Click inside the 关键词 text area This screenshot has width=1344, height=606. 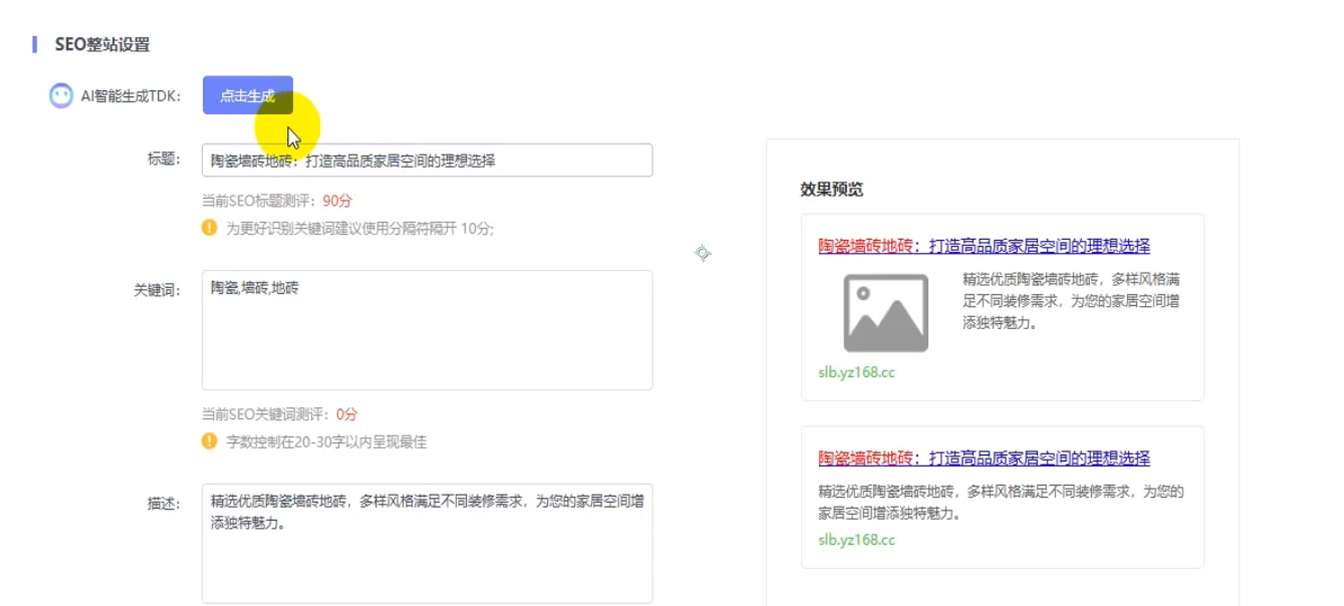(x=427, y=330)
